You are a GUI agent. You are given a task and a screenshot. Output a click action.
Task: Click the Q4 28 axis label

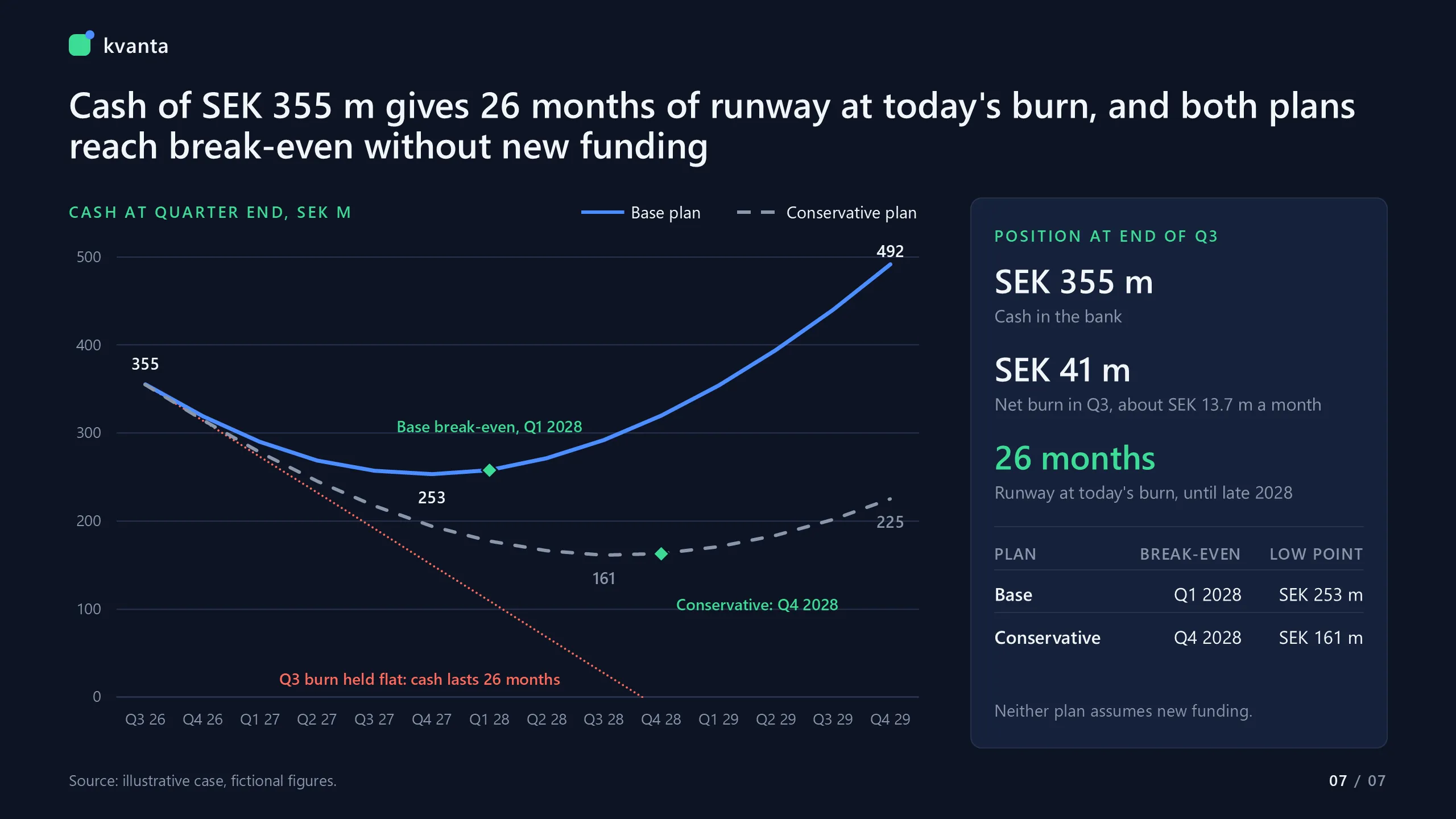661,719
